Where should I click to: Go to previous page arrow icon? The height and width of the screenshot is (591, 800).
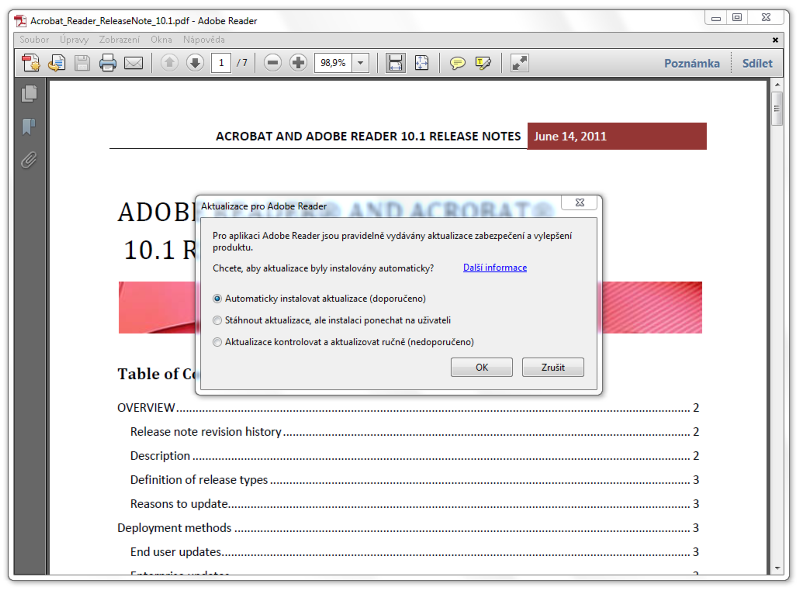[x=169, y=63]
